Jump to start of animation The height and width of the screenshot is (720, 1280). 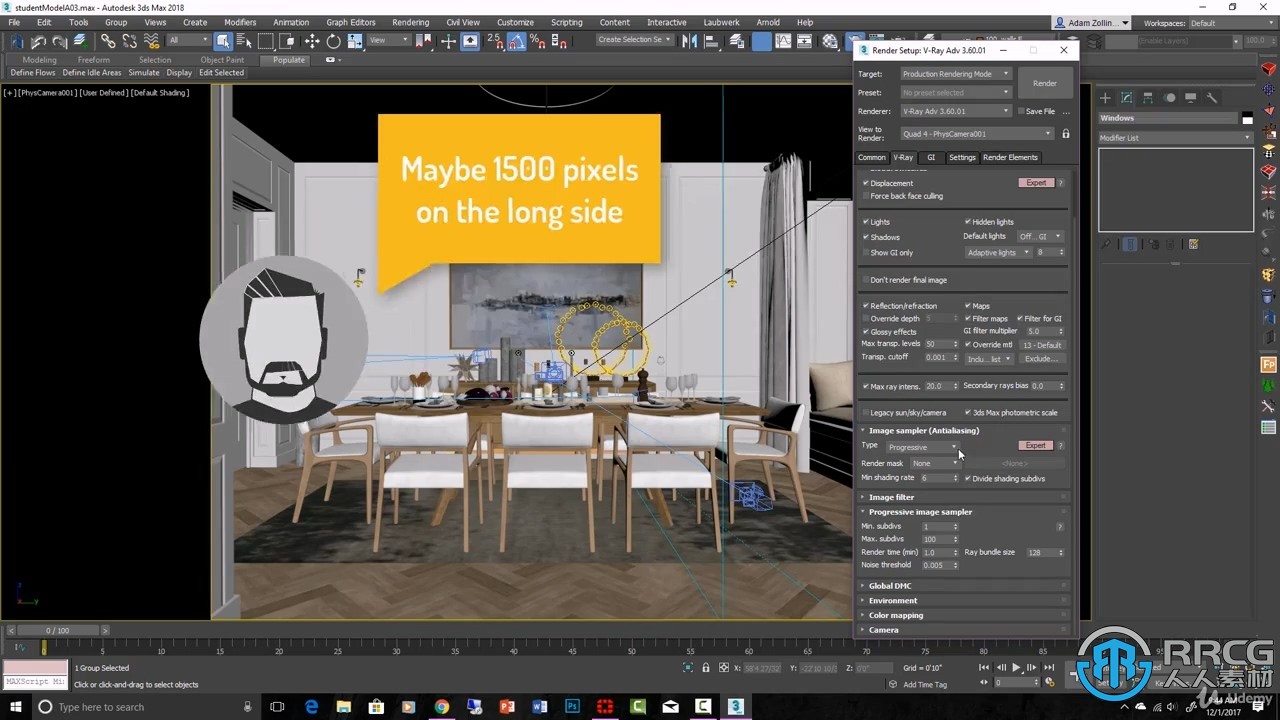tap(985, 668)
